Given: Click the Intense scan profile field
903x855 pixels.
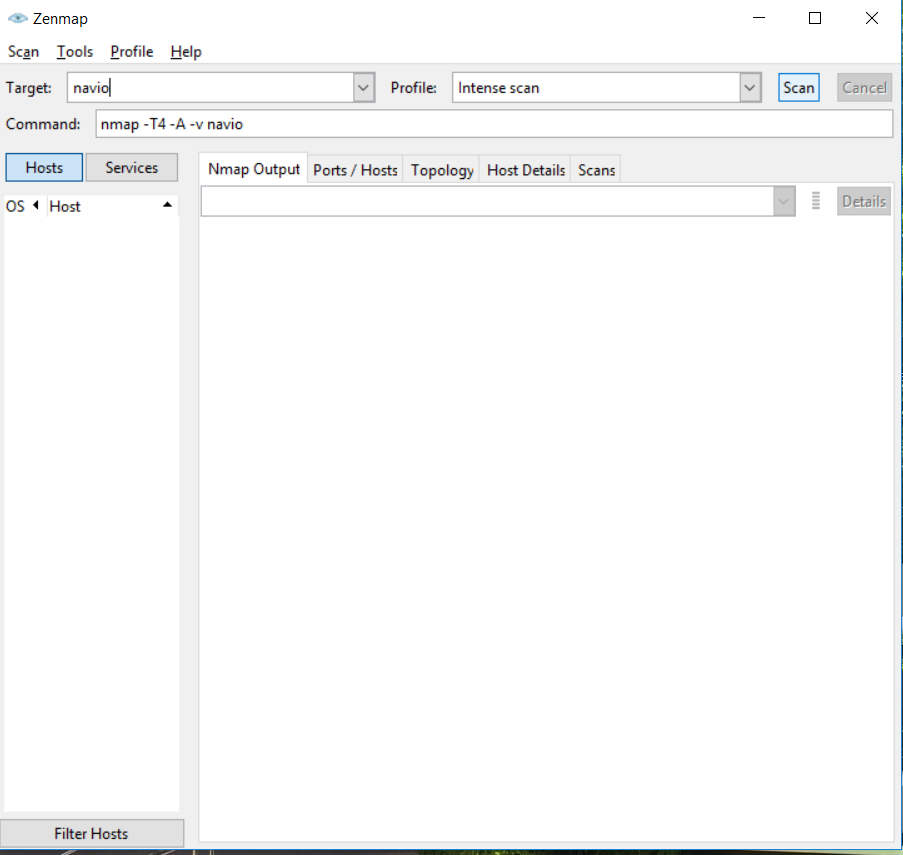Looking at the screenshot, I should pos(596,88).
